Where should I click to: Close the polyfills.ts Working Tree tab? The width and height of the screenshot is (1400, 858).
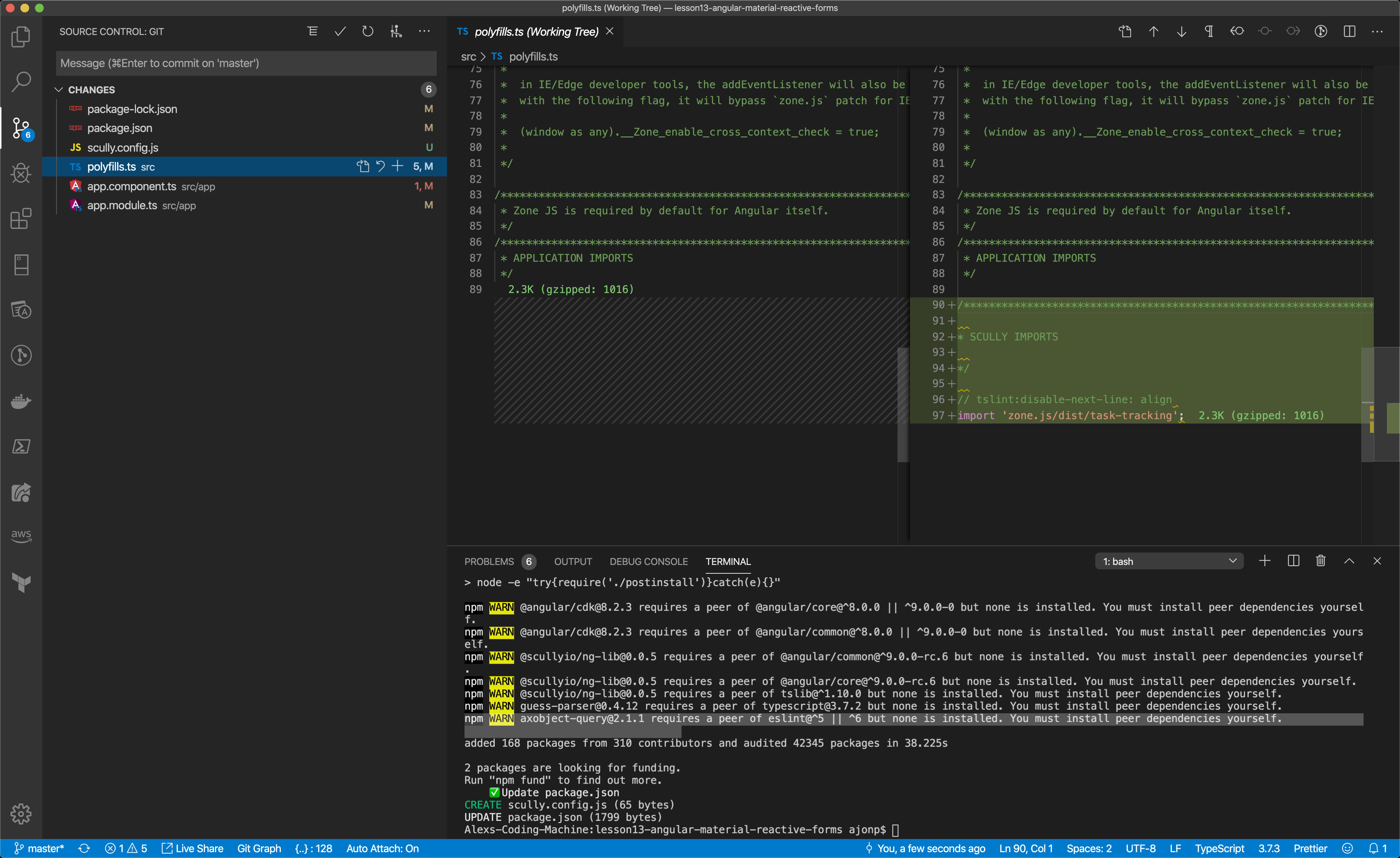610,31
